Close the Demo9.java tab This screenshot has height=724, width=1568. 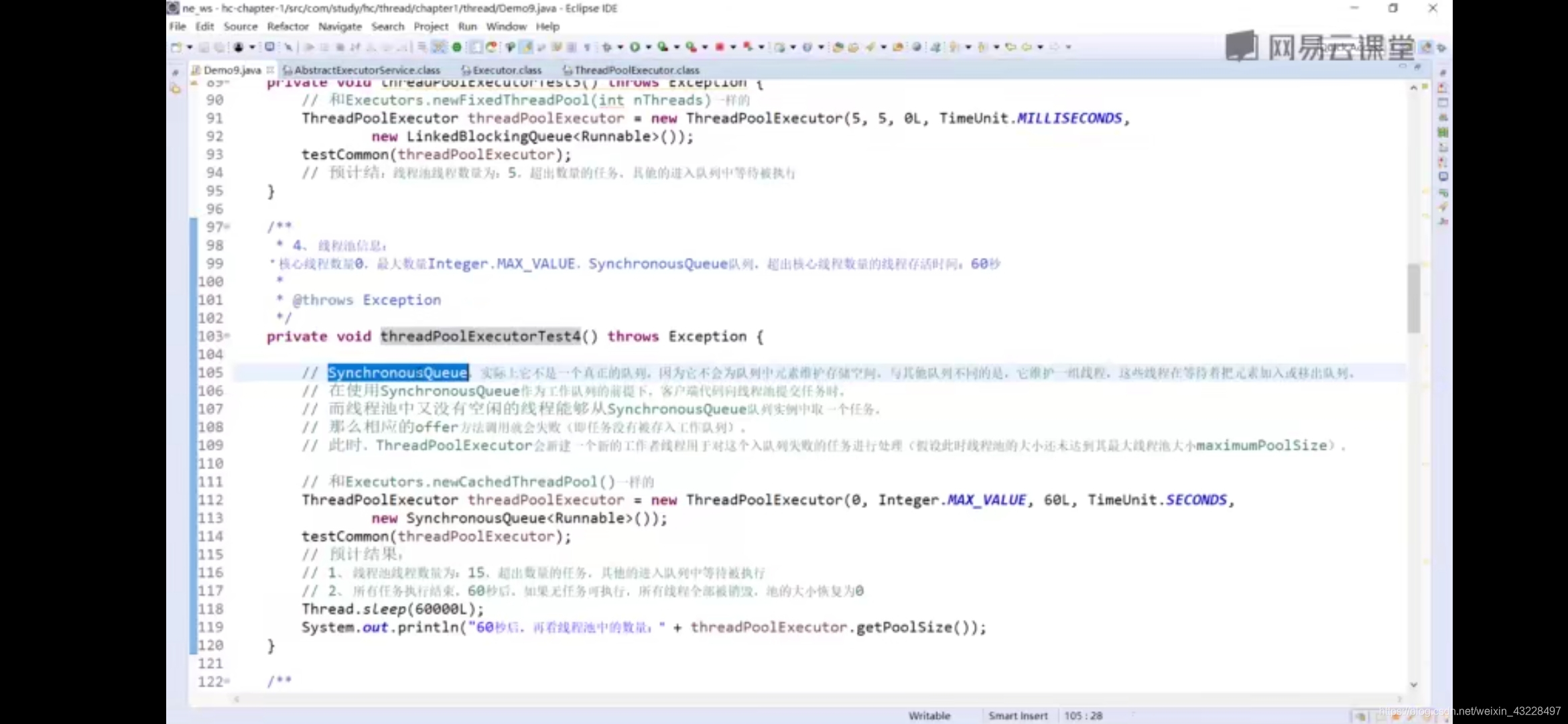tap(270, 70)
